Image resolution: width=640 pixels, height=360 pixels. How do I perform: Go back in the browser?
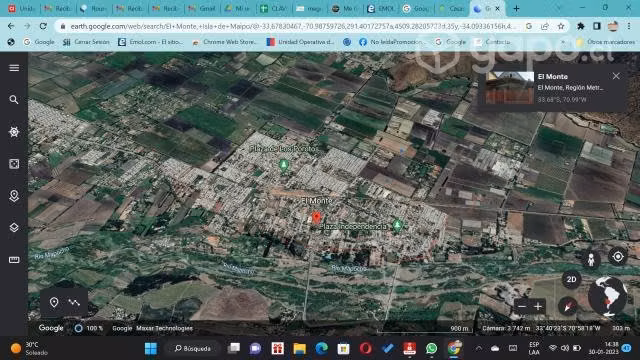pos(11,26)
